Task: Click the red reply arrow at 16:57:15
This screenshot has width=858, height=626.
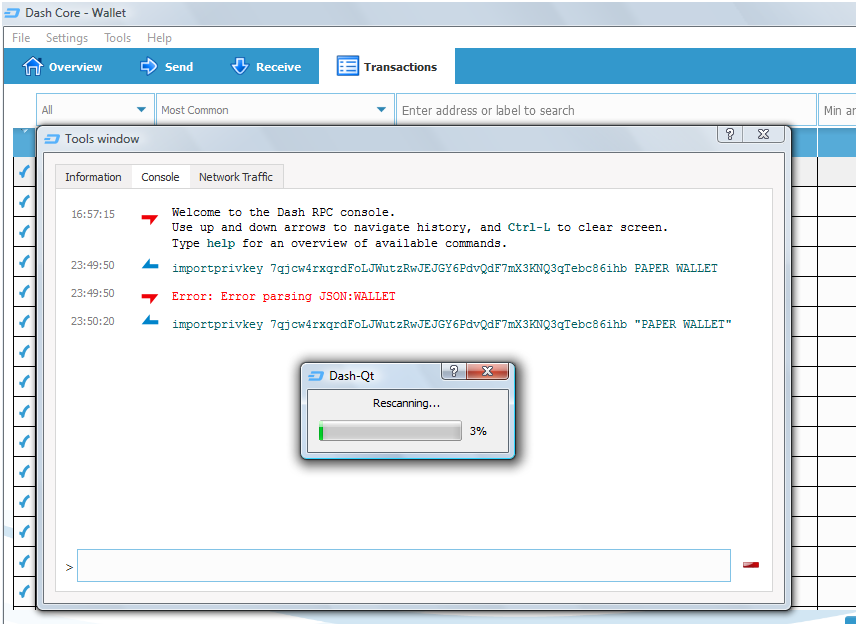Action: click(149, 219)
